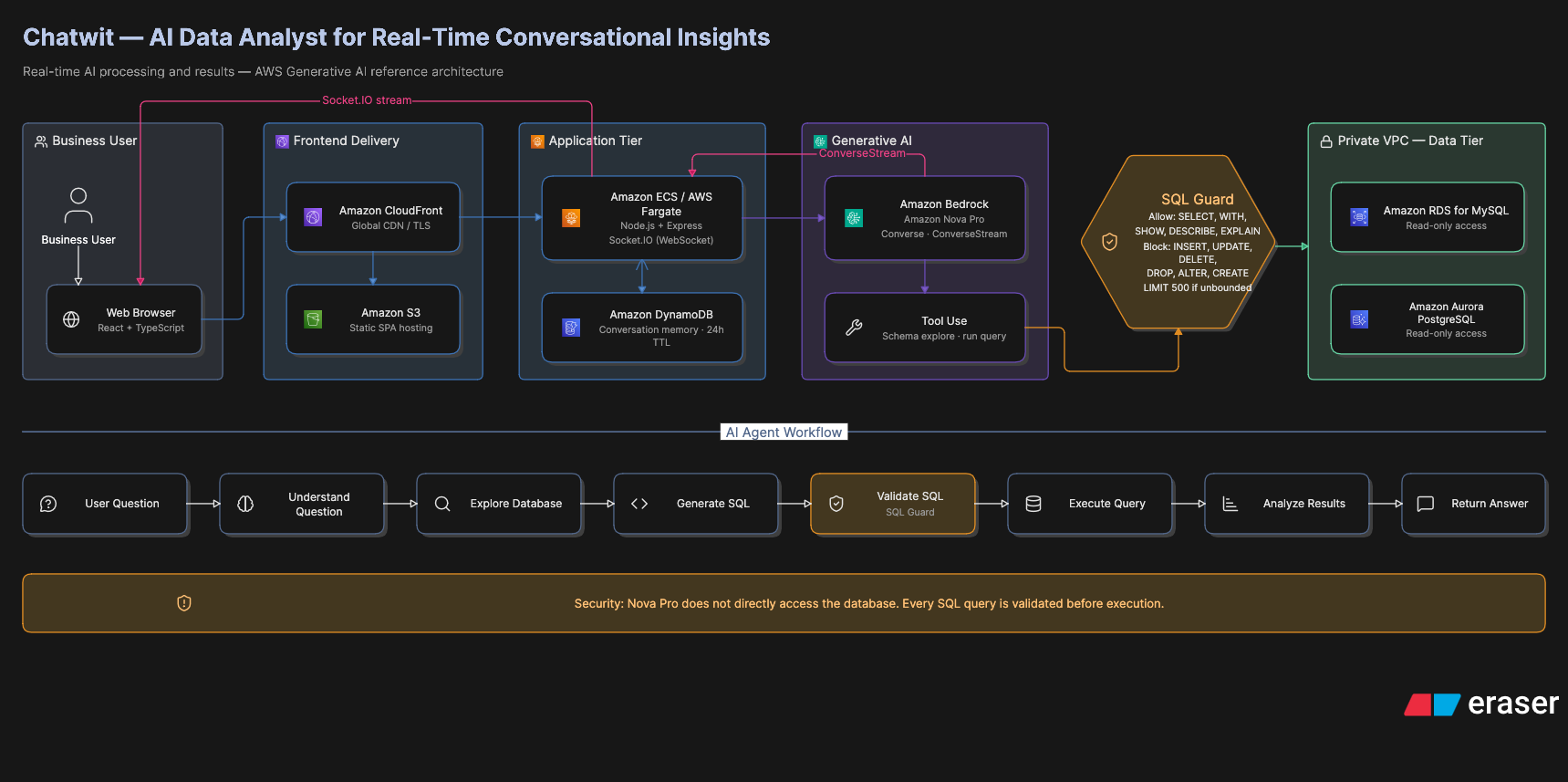Select the Amazon Bedrock node
1568x782 pixels.
(x=925, y=218)
